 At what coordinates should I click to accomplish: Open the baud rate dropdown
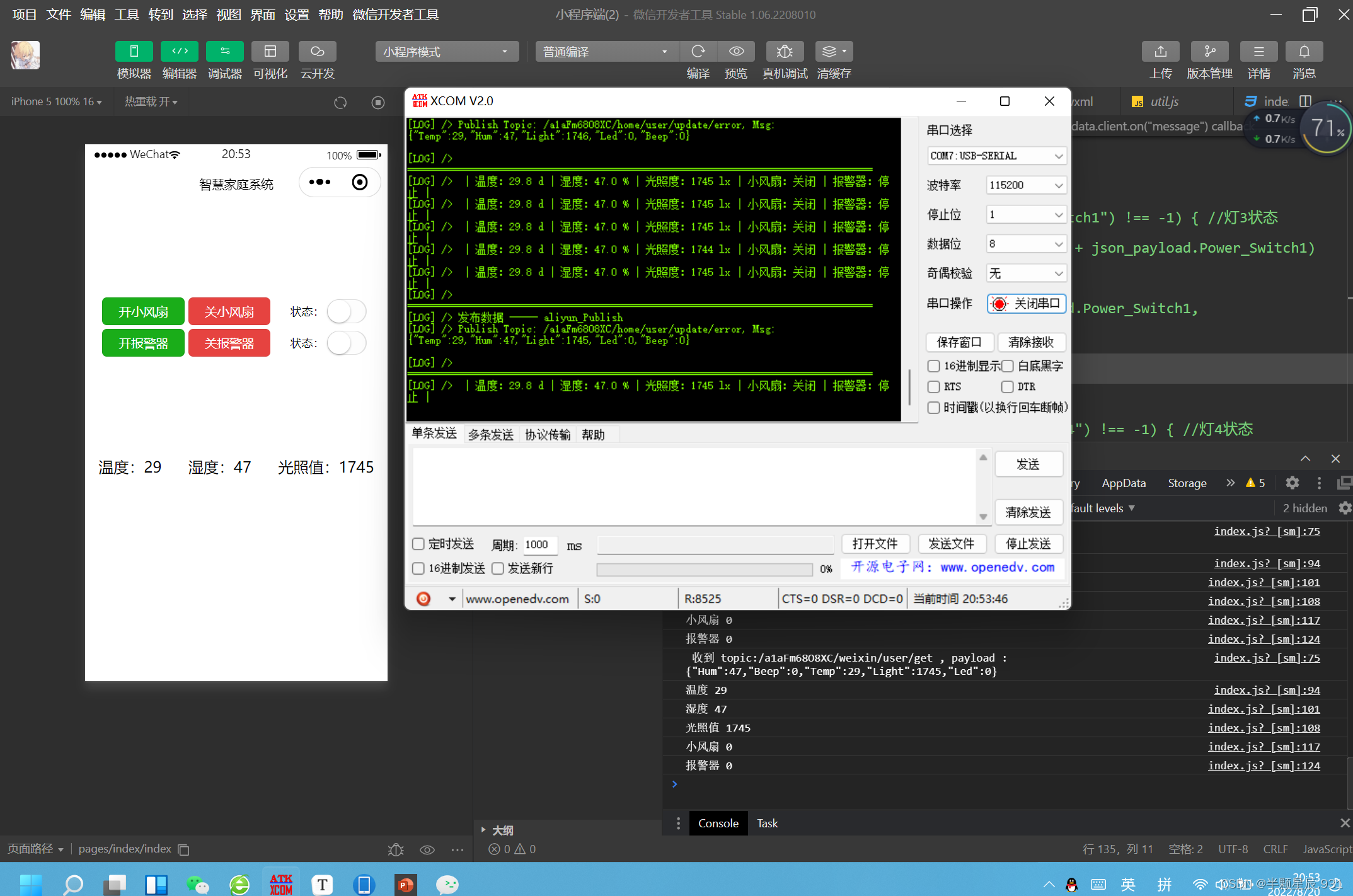click(1025, 185)
